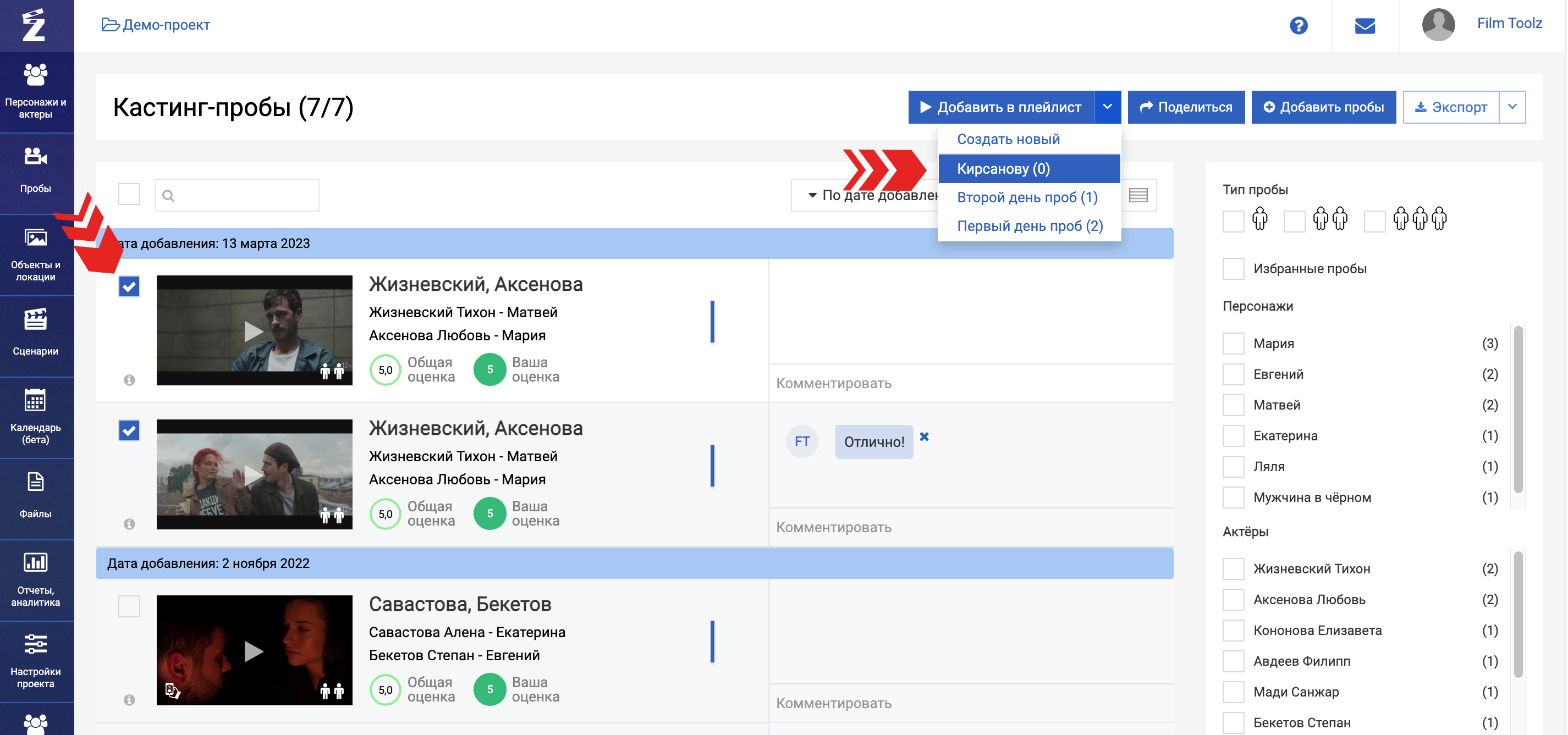
Task: Filter by character Евгений
Action: tap(1233, 374)
